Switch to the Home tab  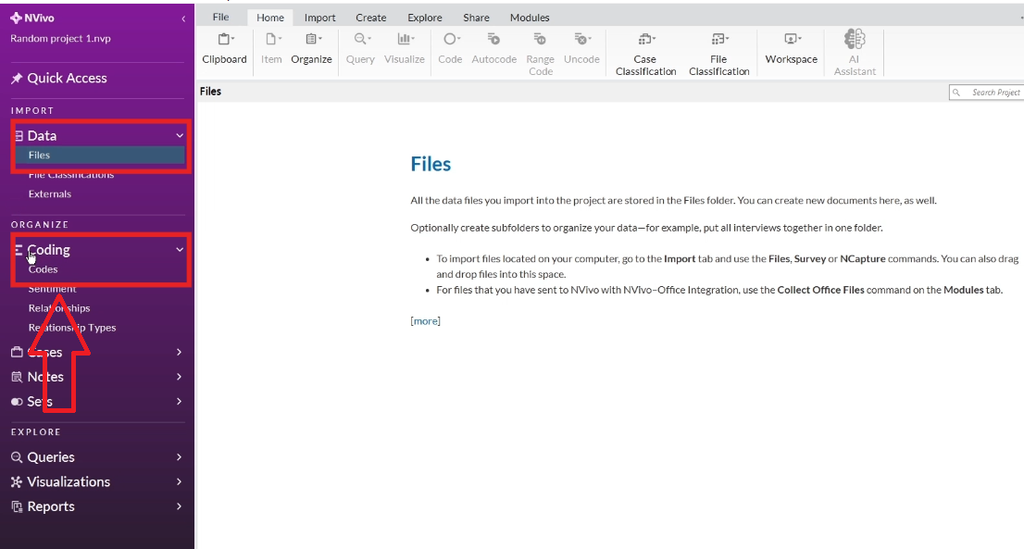pos(270,18)
